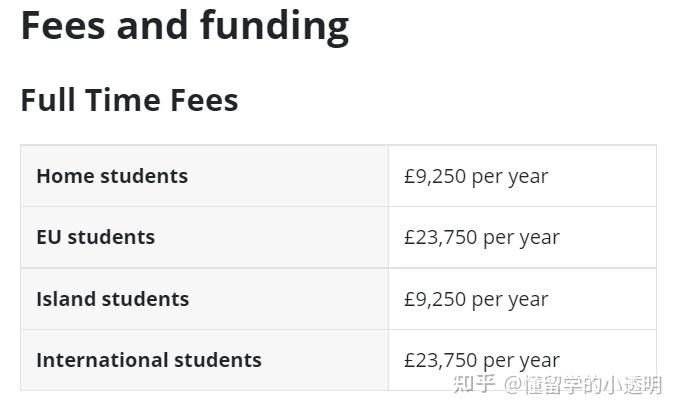Screen dimensions: 679x412
Task: Click 'per year' in the Island students row
Action: [x=510, y=300]
